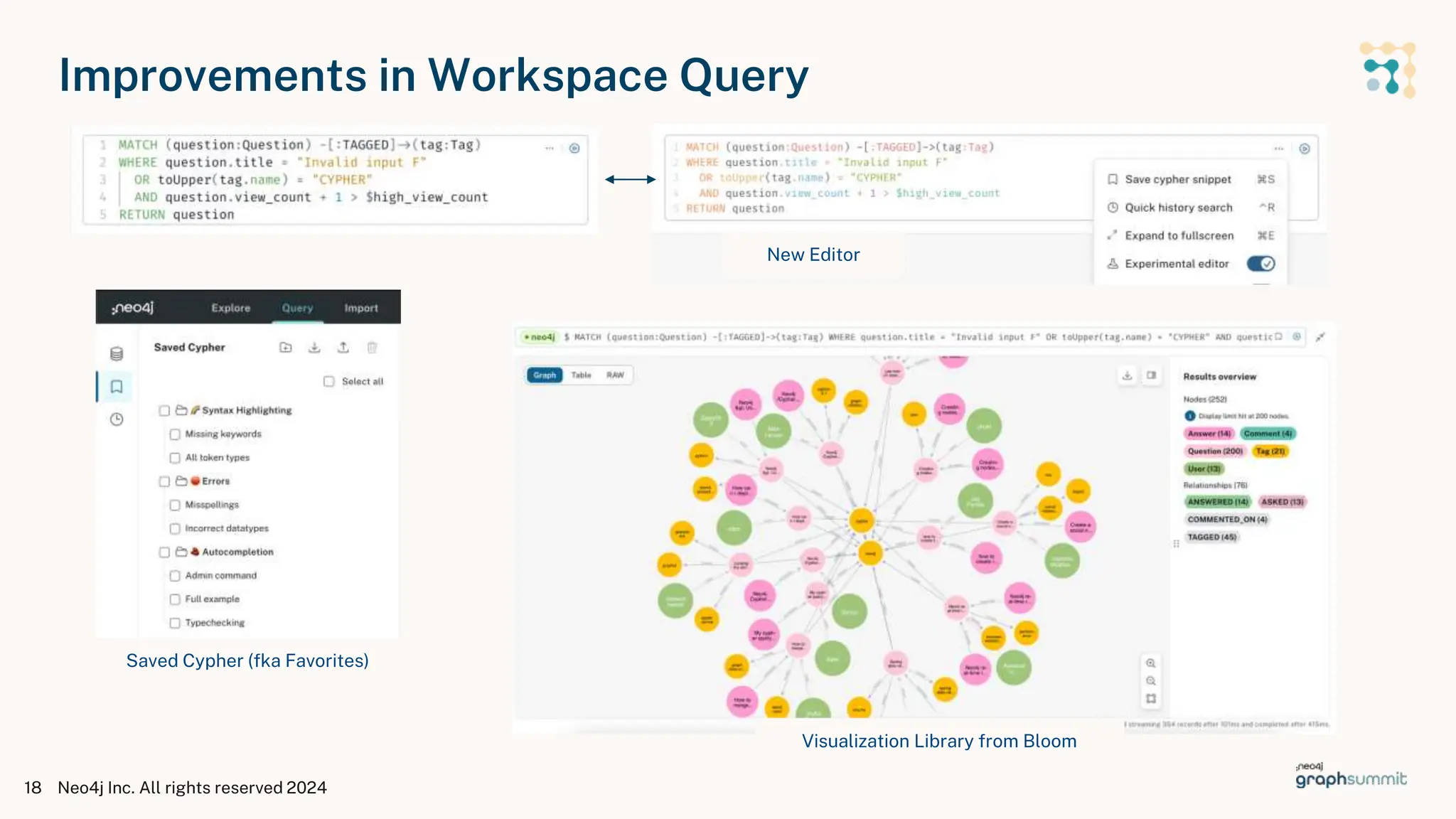
Task: Click the results overview panel drag handle
Action: (1176, 543)
